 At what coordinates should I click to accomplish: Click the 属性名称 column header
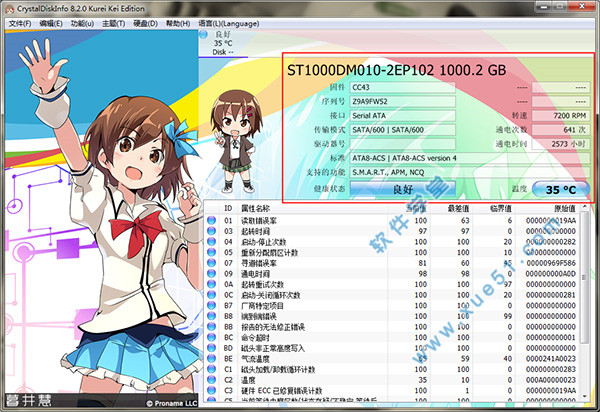point(255,208)
